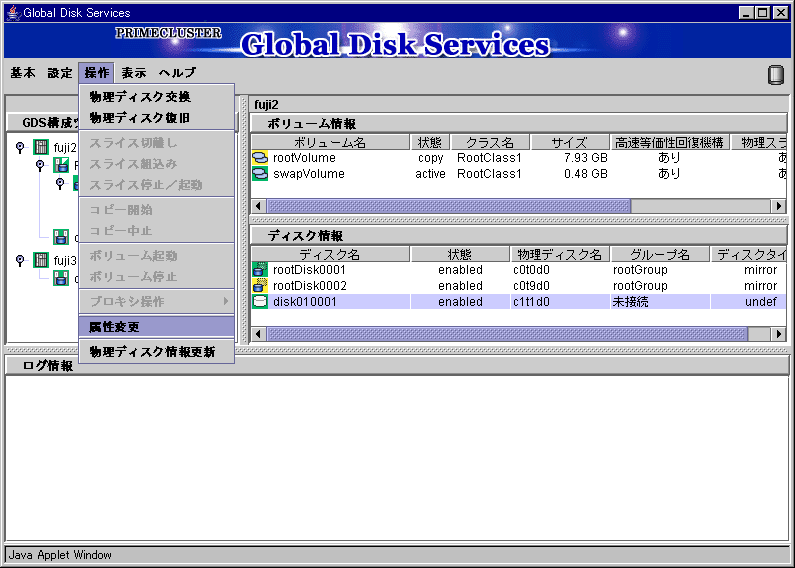Screen dimensions: 795x568
Task: Click クラス名 column header
Action: pos(490,143)
